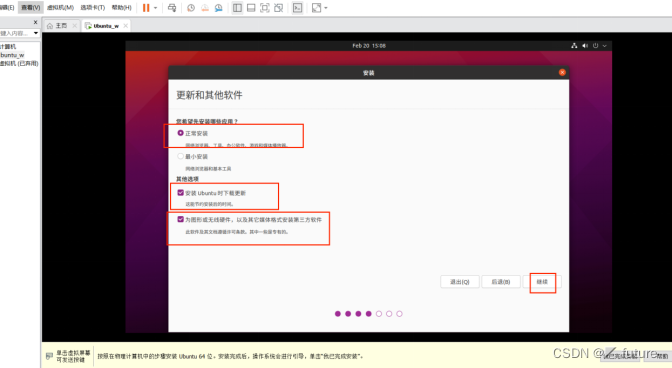Viewport: 672px width, 368px height.
Task: Click the message icon in the bottom hint bar
Action: pos(49,356)
